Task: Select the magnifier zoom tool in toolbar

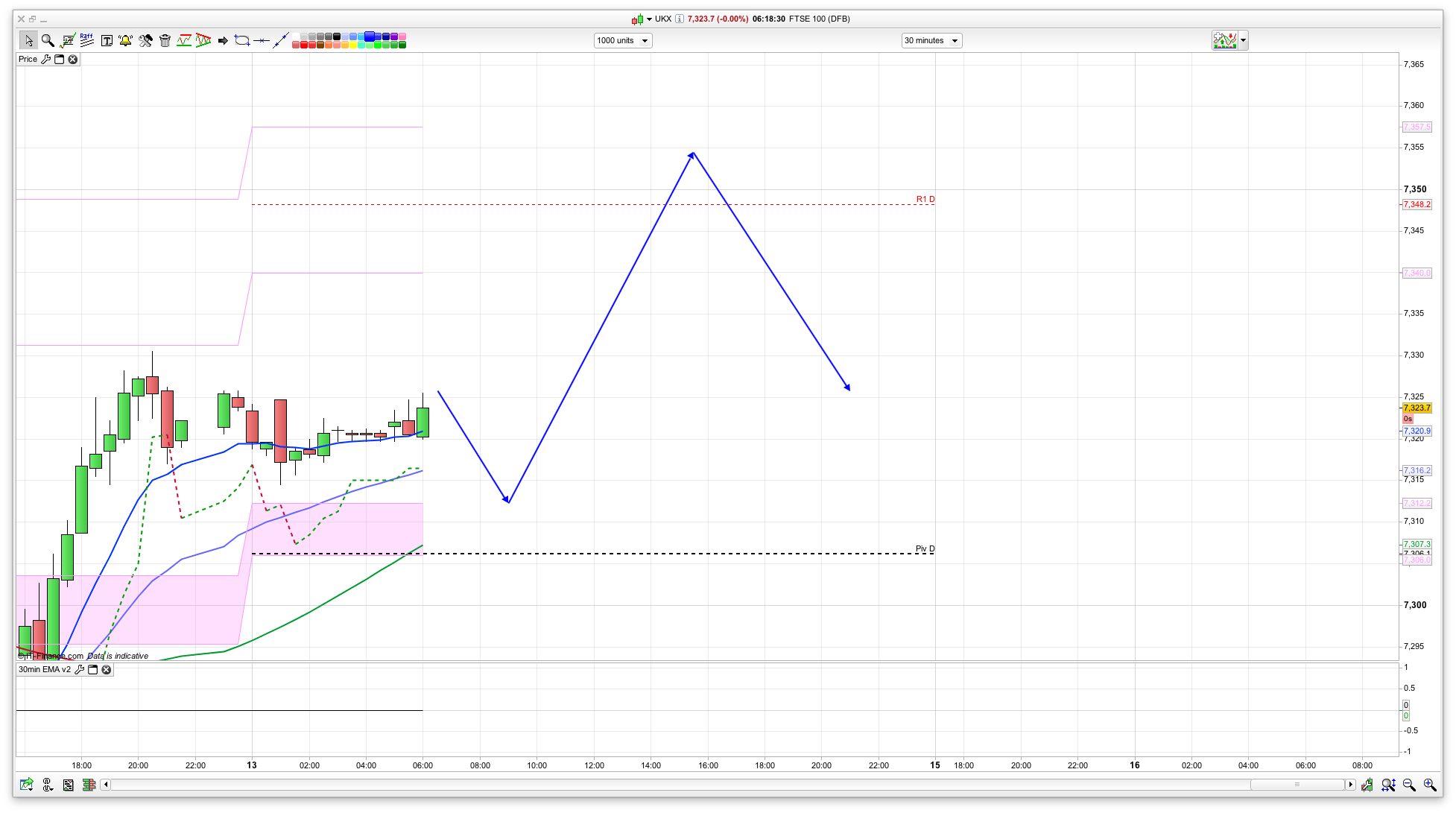Action: pos(48,40)
